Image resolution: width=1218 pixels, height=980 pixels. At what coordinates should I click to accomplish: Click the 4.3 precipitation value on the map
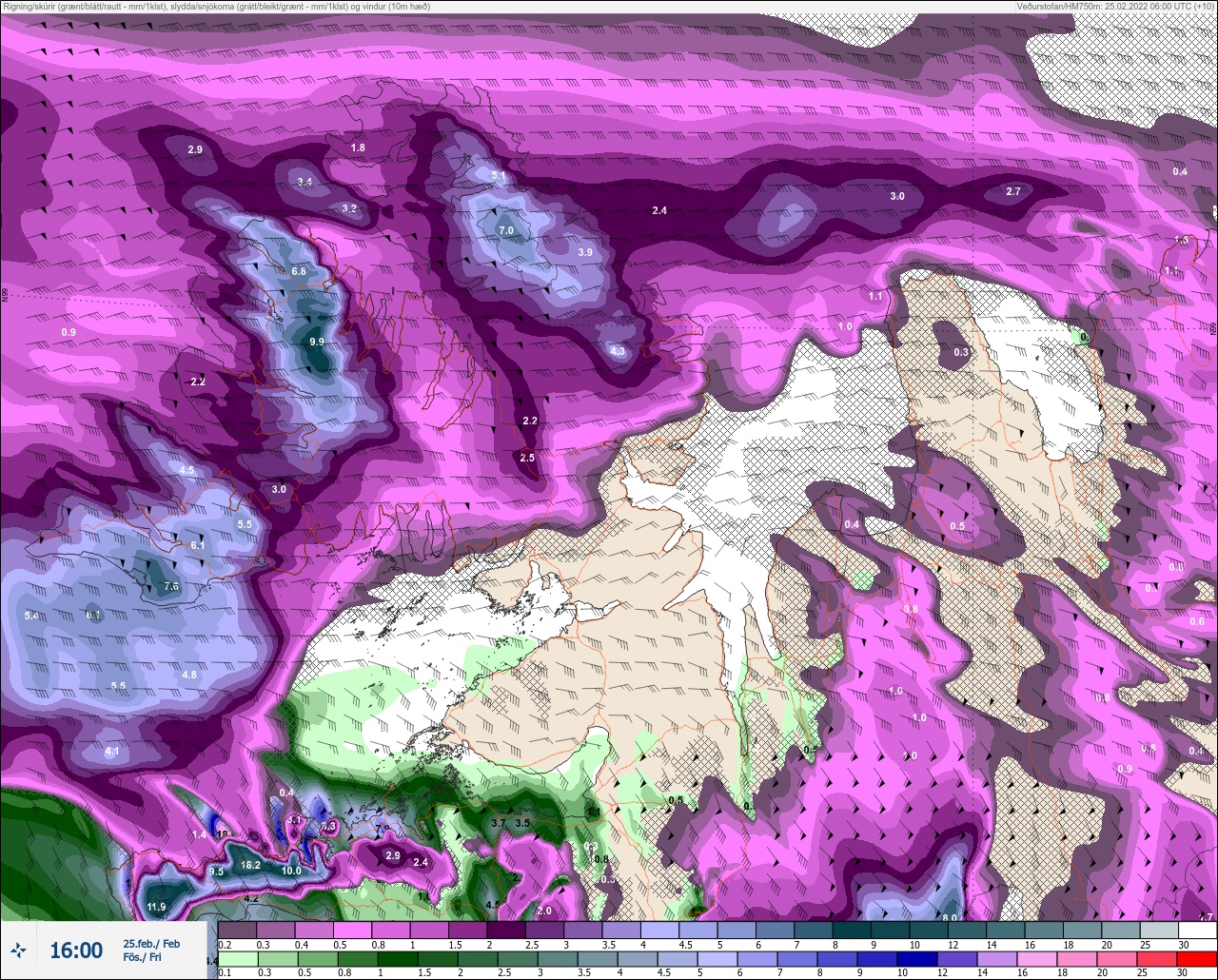[x=618, y=351]
